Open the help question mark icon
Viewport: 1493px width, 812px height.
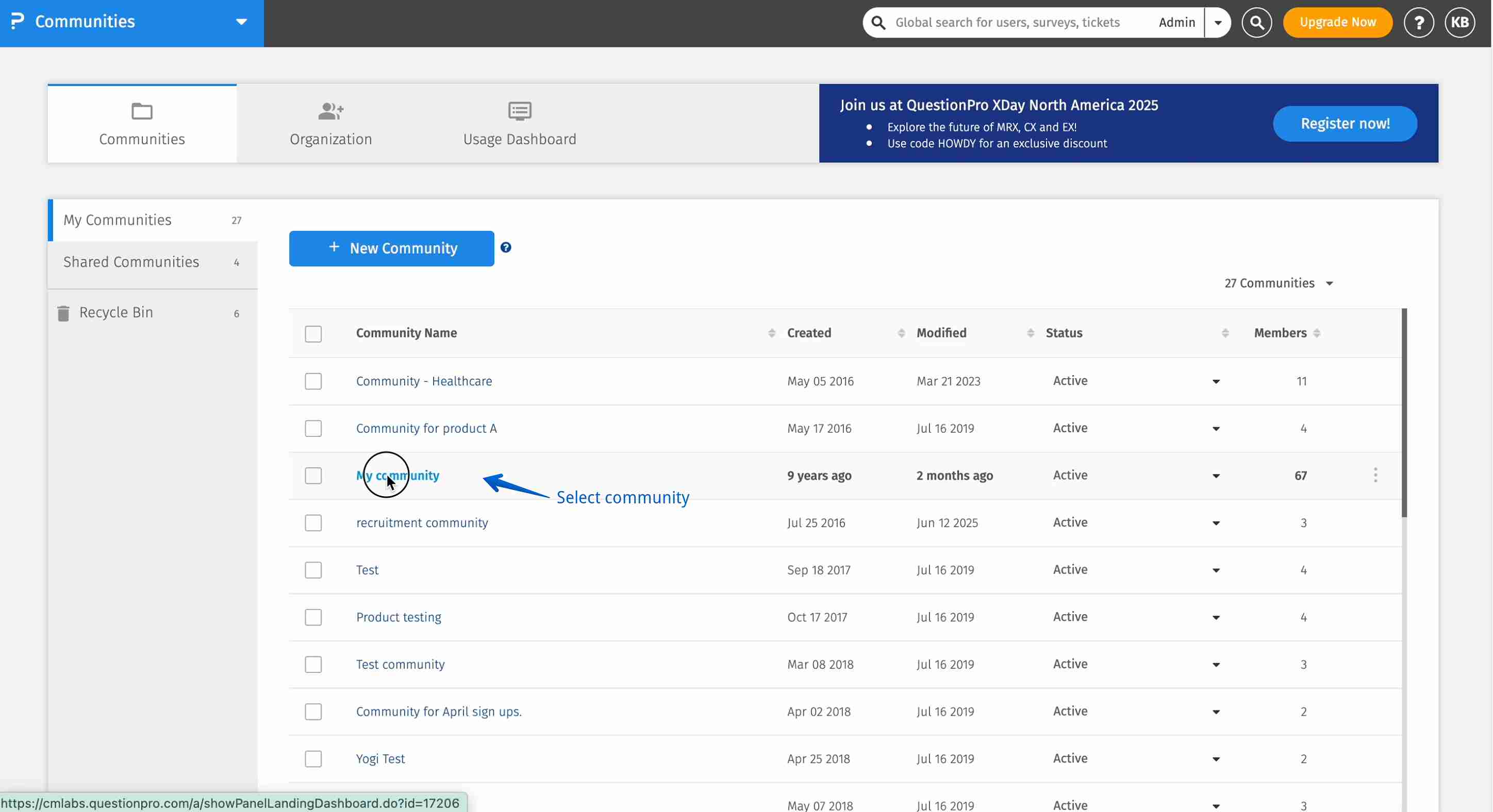1418,23
